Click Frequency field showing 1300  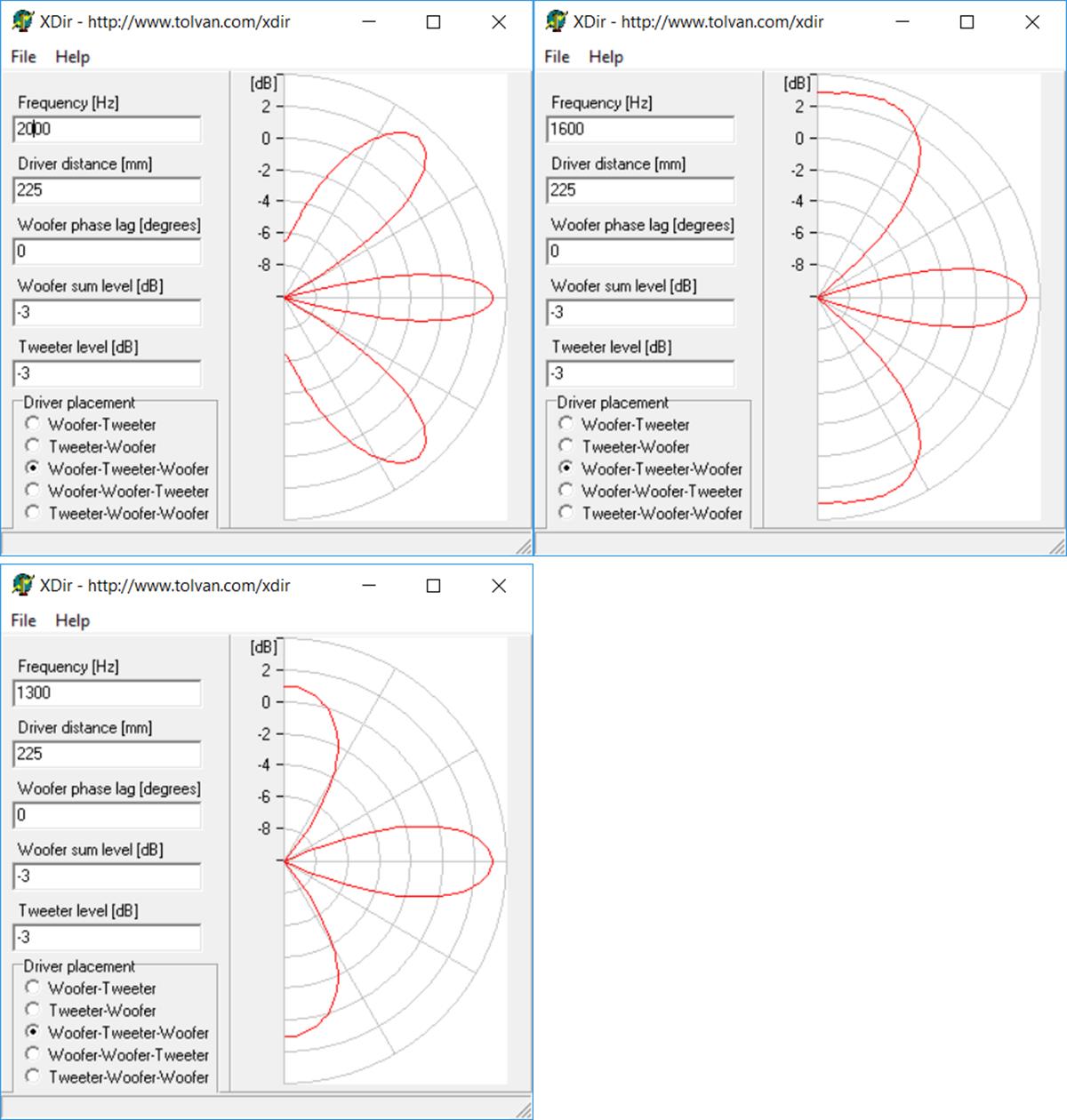click(x=108, y=692)
